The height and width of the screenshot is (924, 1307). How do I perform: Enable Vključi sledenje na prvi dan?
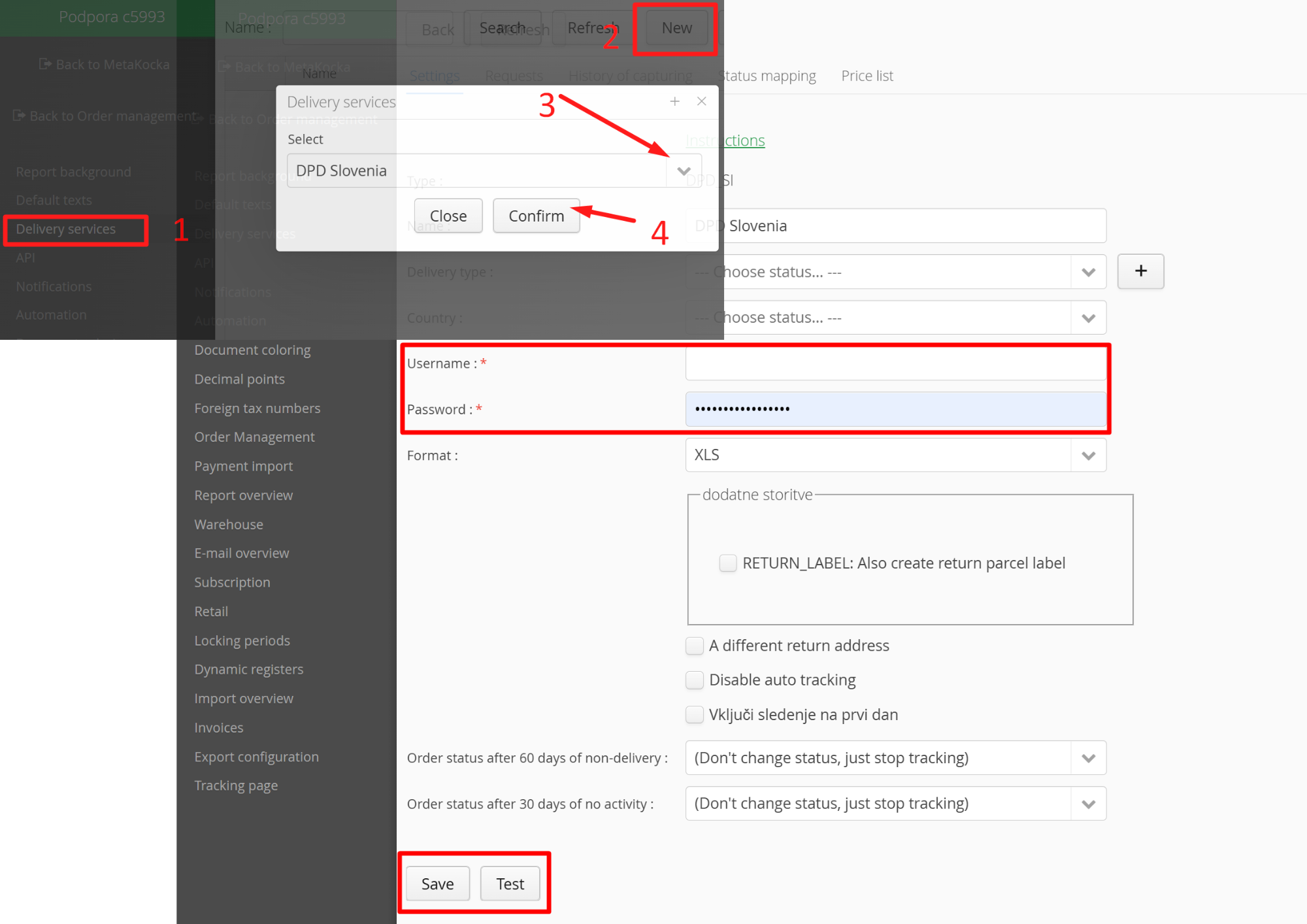coord(695,715)
